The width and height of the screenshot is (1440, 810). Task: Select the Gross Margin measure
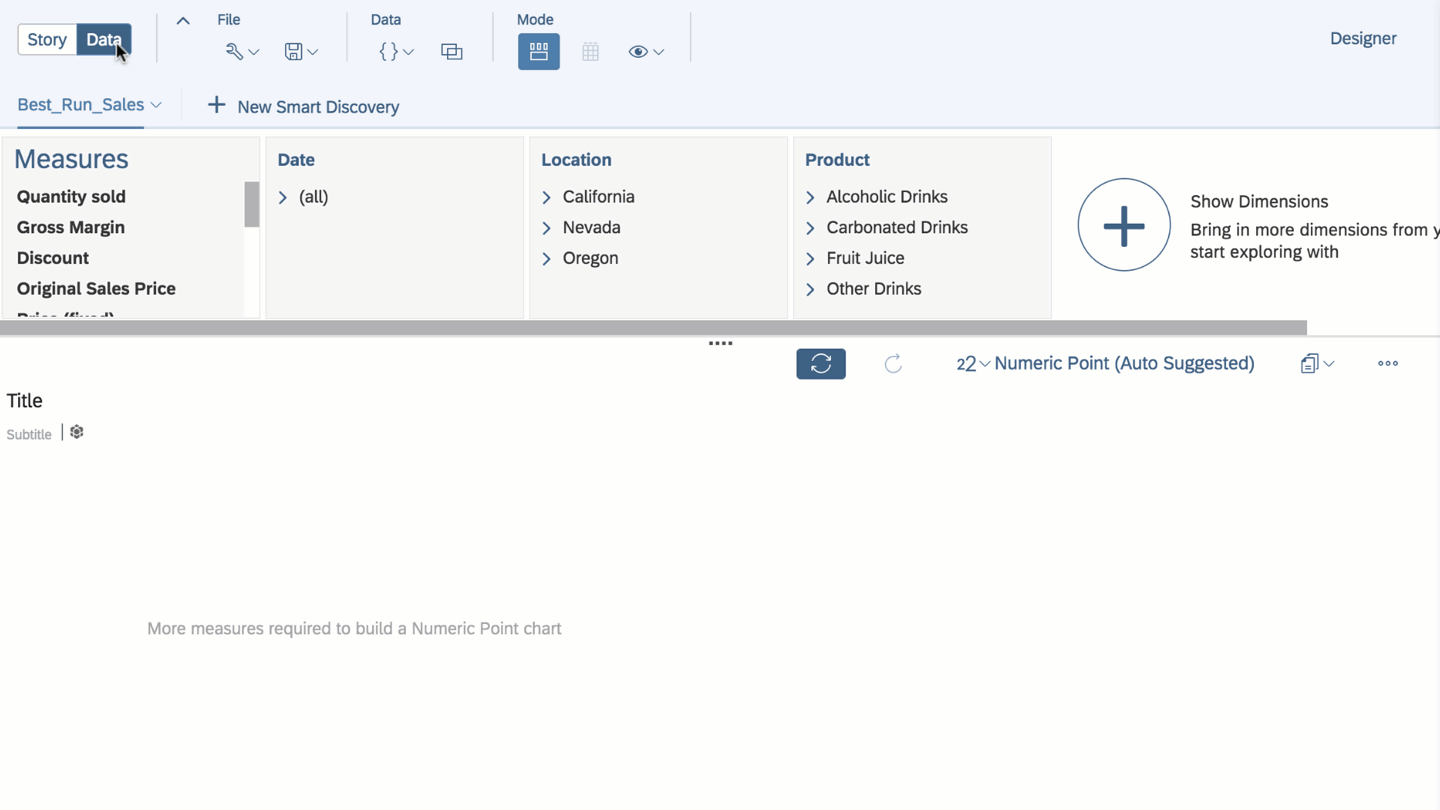pyautogui.click(x=70, y=227)
